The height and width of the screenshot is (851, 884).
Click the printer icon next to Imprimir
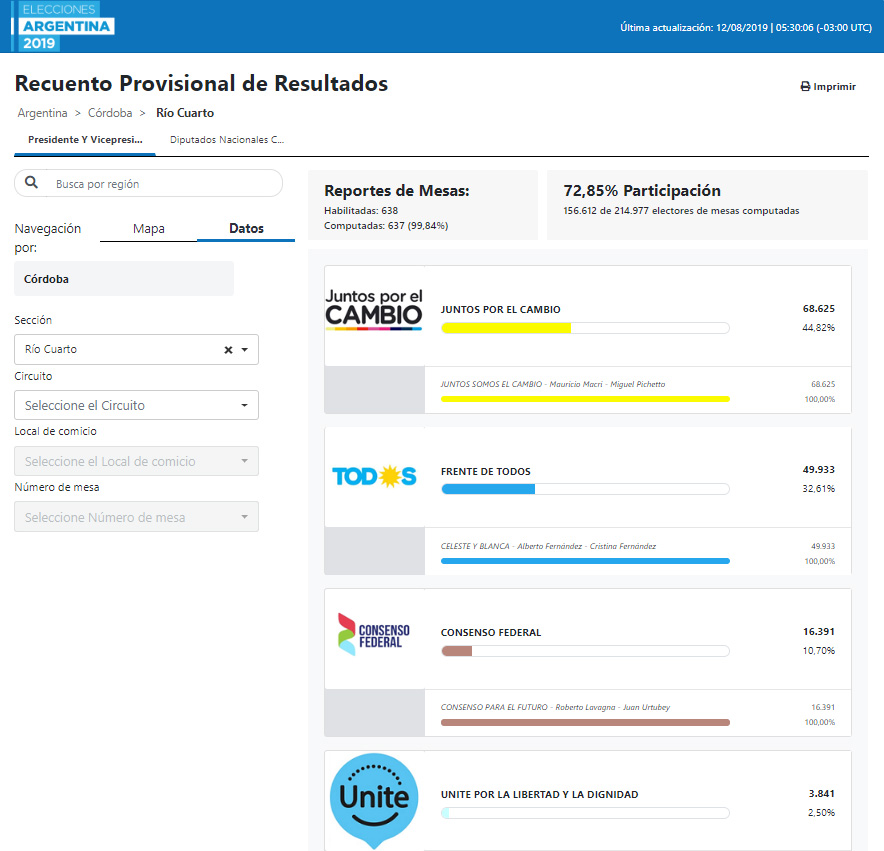[805, 86]
